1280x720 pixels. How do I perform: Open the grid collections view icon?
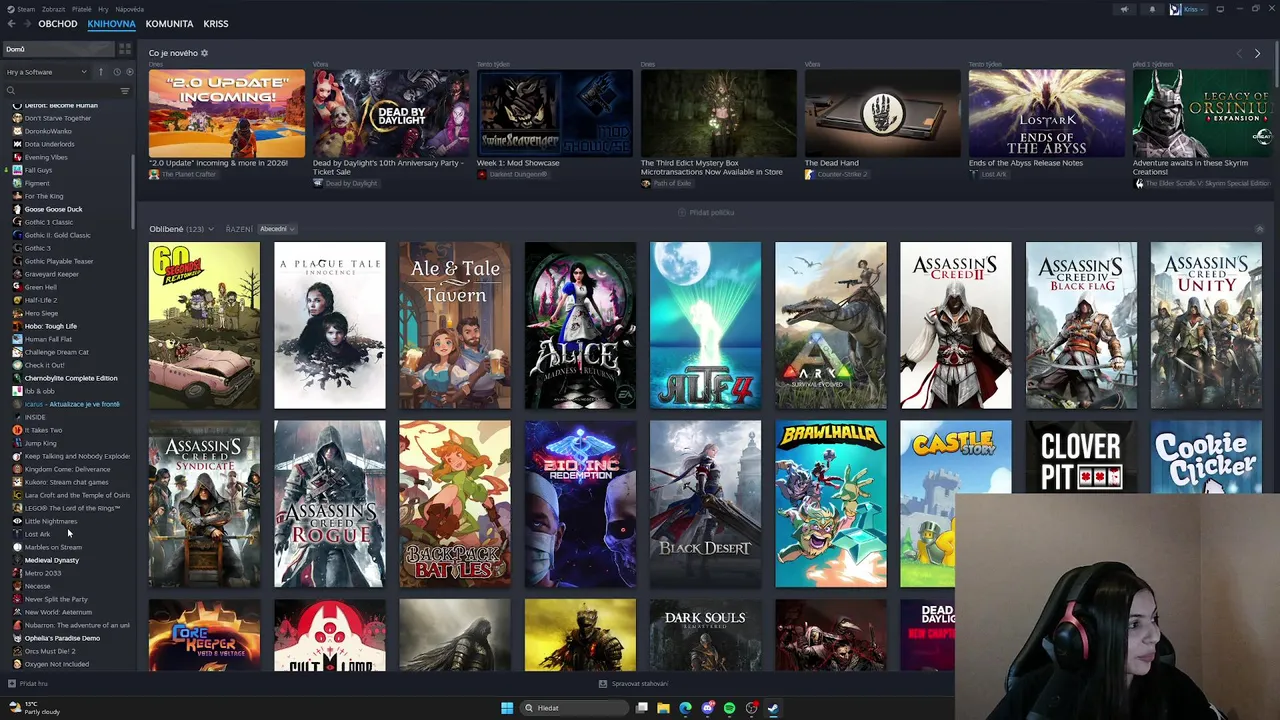click(125, 49)
